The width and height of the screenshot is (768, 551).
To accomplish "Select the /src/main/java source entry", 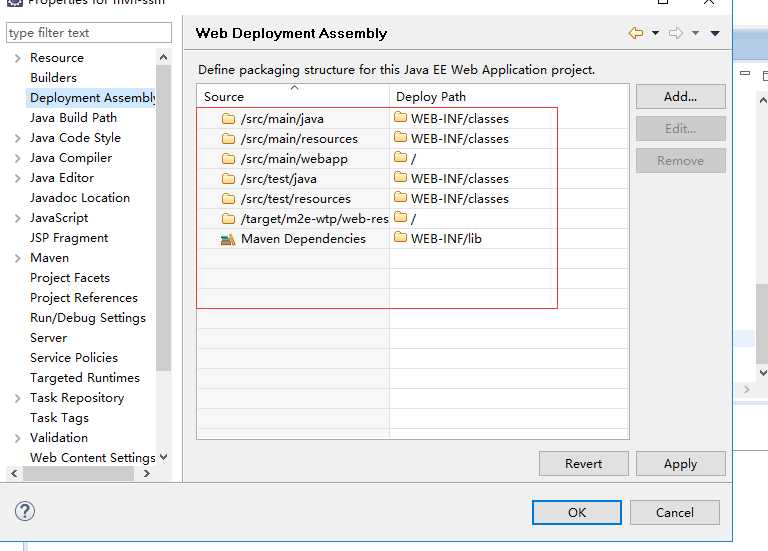I will [282, 119].
